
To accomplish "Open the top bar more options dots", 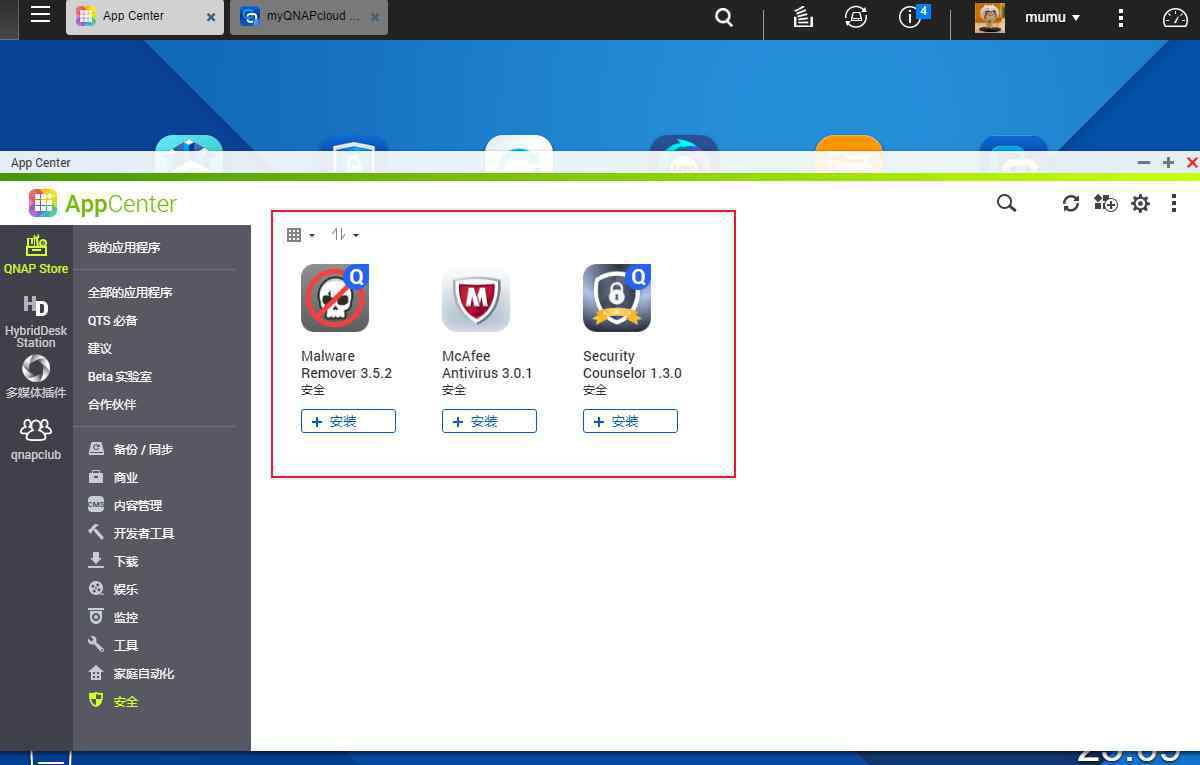I will (1121, 17).
